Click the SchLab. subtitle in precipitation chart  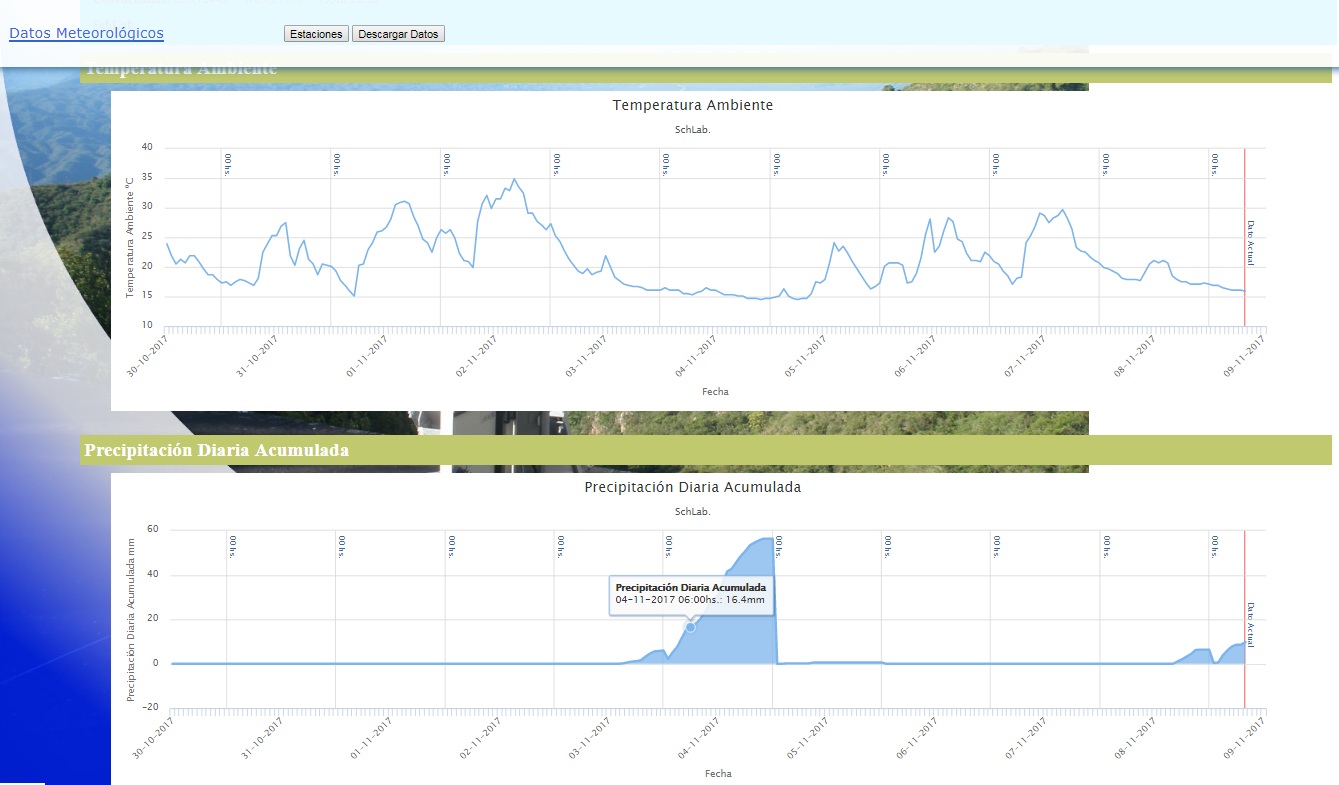pos(692,512)
